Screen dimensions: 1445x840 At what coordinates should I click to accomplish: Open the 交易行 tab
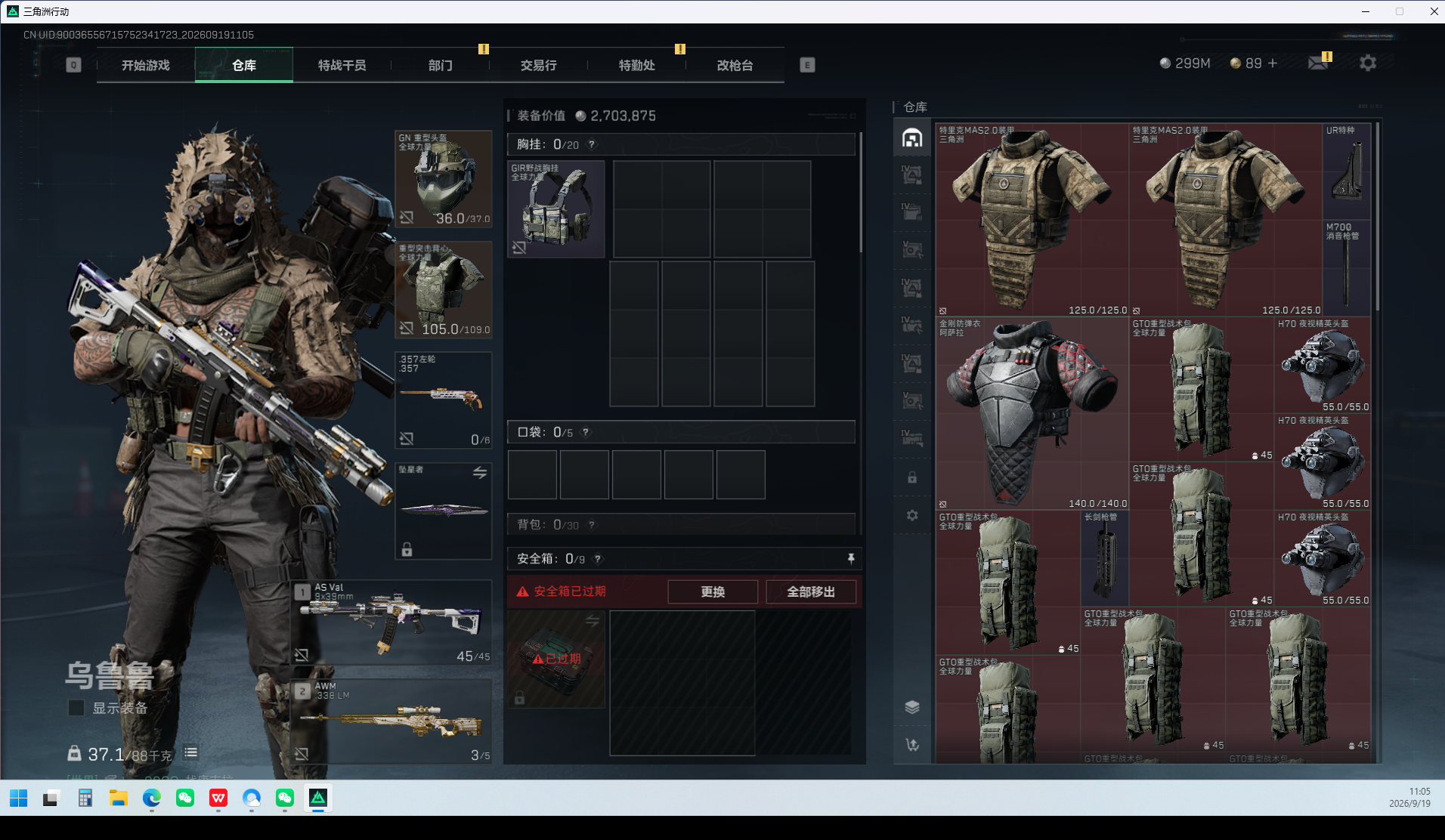[x=539, y=66]
